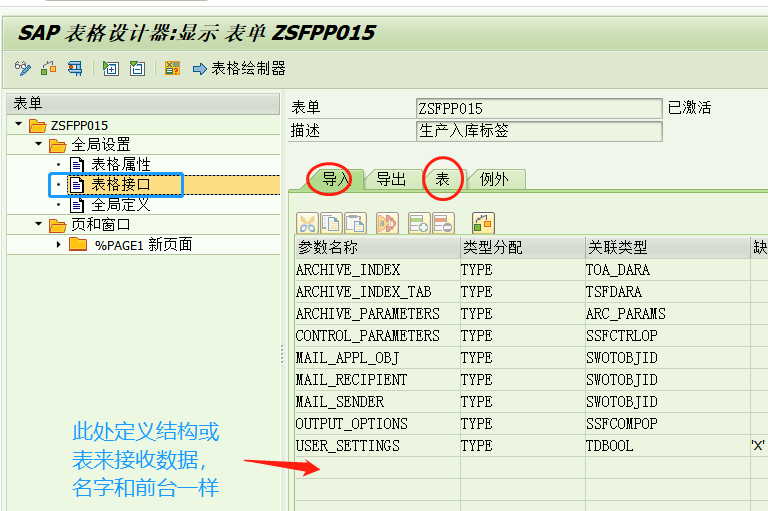Click the cut scissors icon above parameter table
768x511 pixels.
tap(308, 223)
